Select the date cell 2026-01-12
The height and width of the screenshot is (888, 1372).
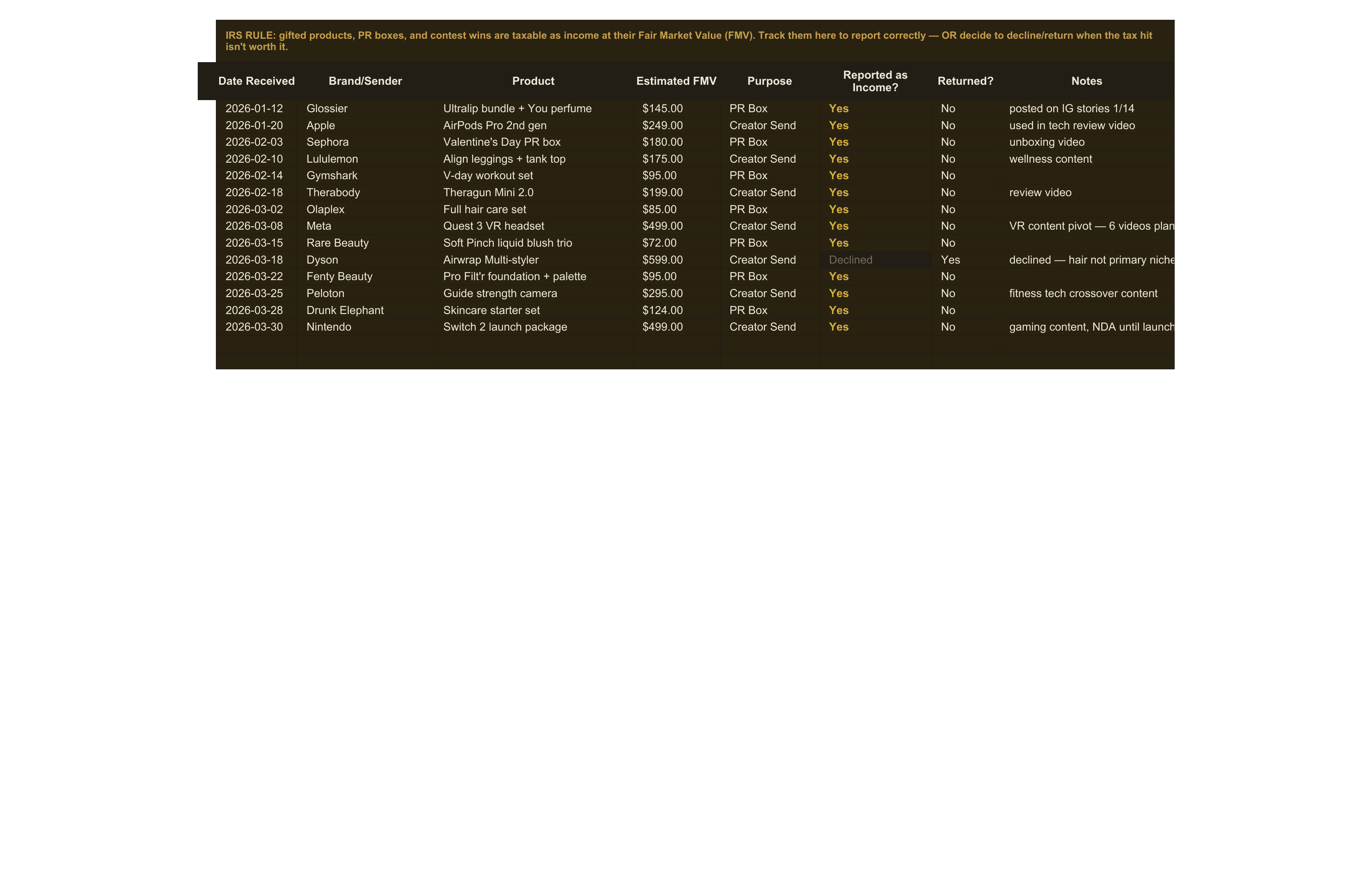256,109
